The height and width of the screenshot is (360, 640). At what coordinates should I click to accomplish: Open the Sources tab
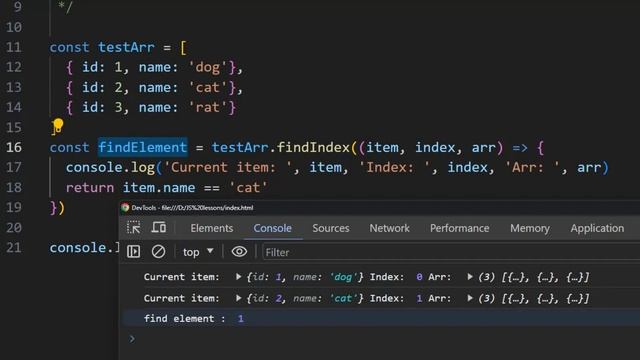(331, 228)
